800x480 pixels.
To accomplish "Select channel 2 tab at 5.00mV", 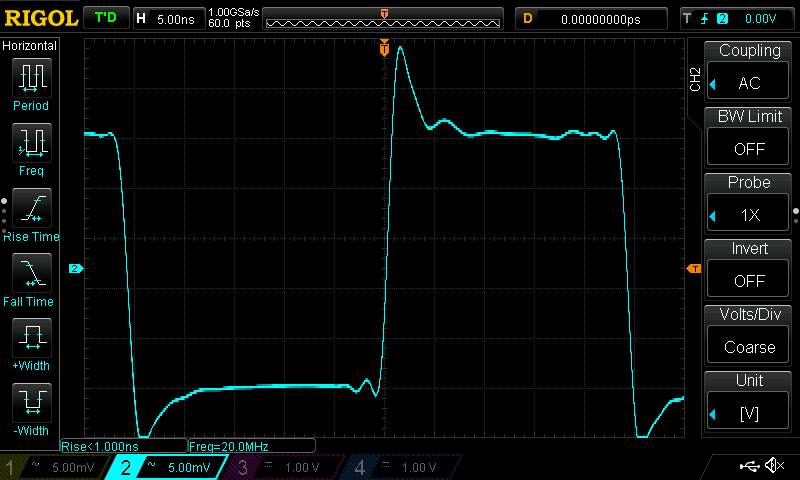I will coord(168,467).
